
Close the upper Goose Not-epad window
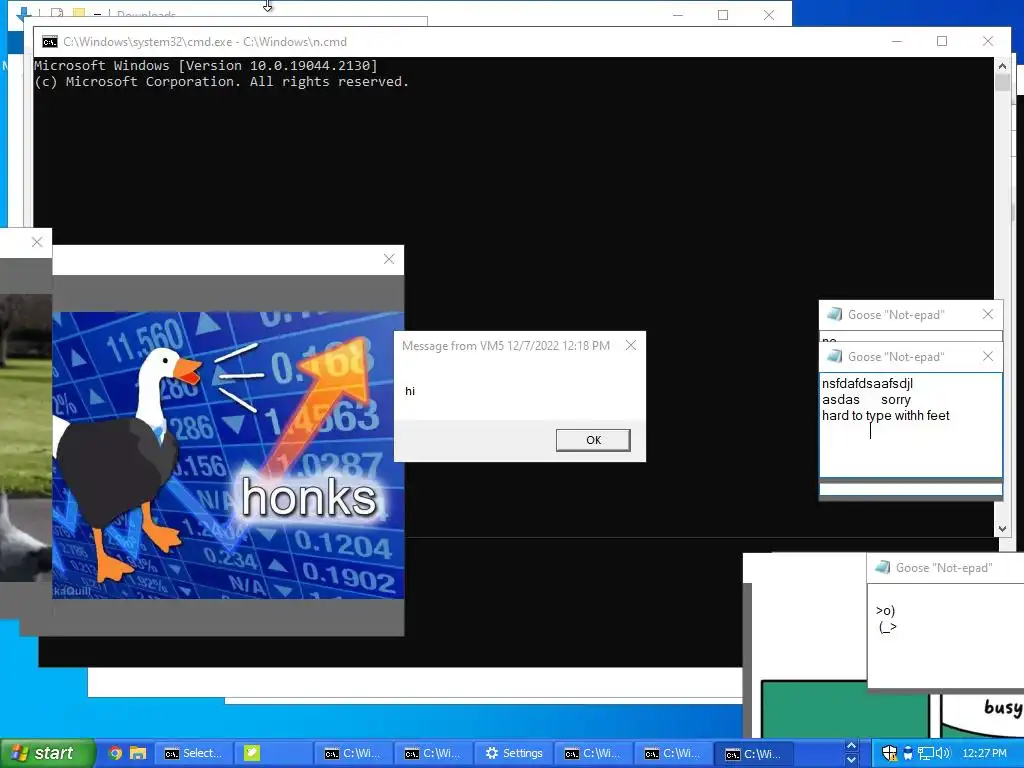coord(987,315)
